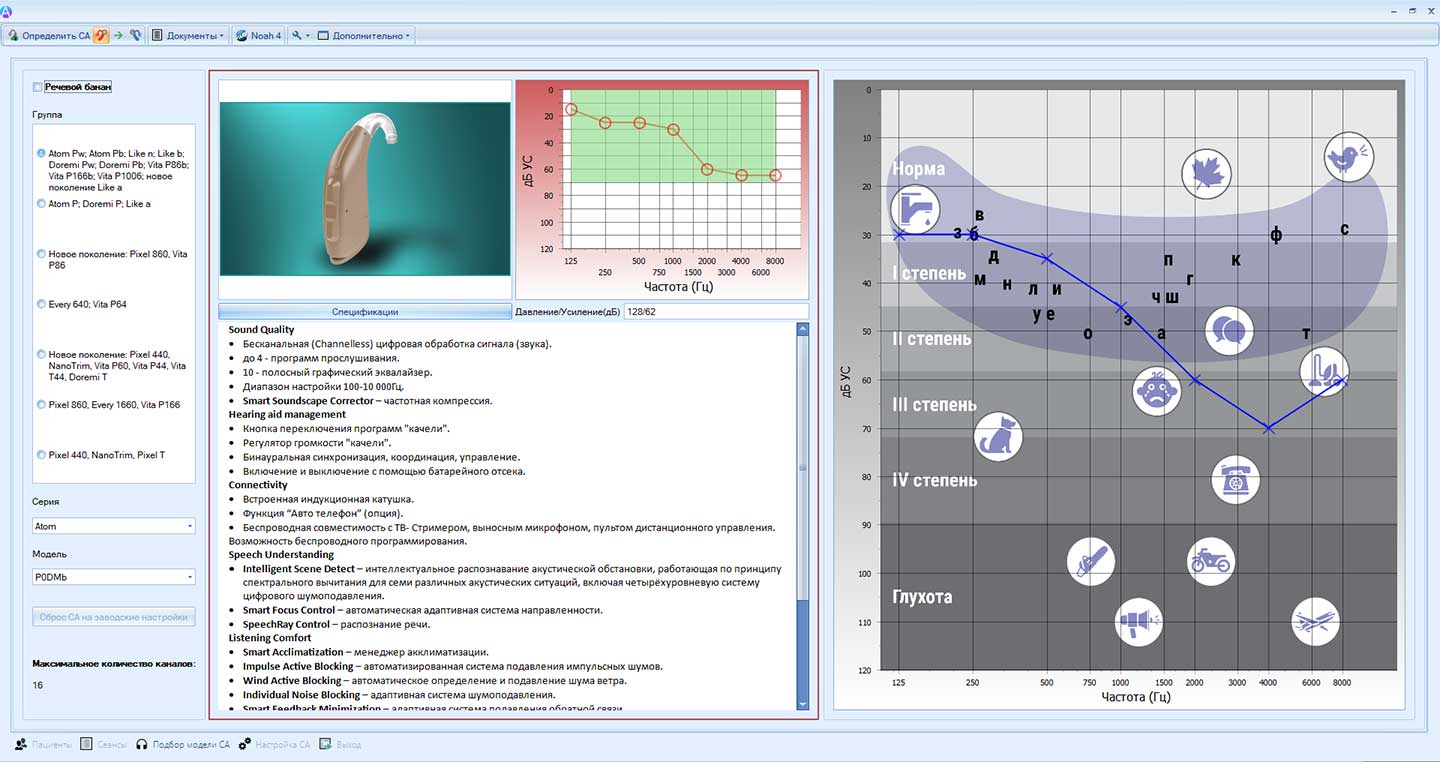Viewport: 1440px width, 762px height.
Task: Click the crying baby icon on the audiogram
Action: 1156,390
